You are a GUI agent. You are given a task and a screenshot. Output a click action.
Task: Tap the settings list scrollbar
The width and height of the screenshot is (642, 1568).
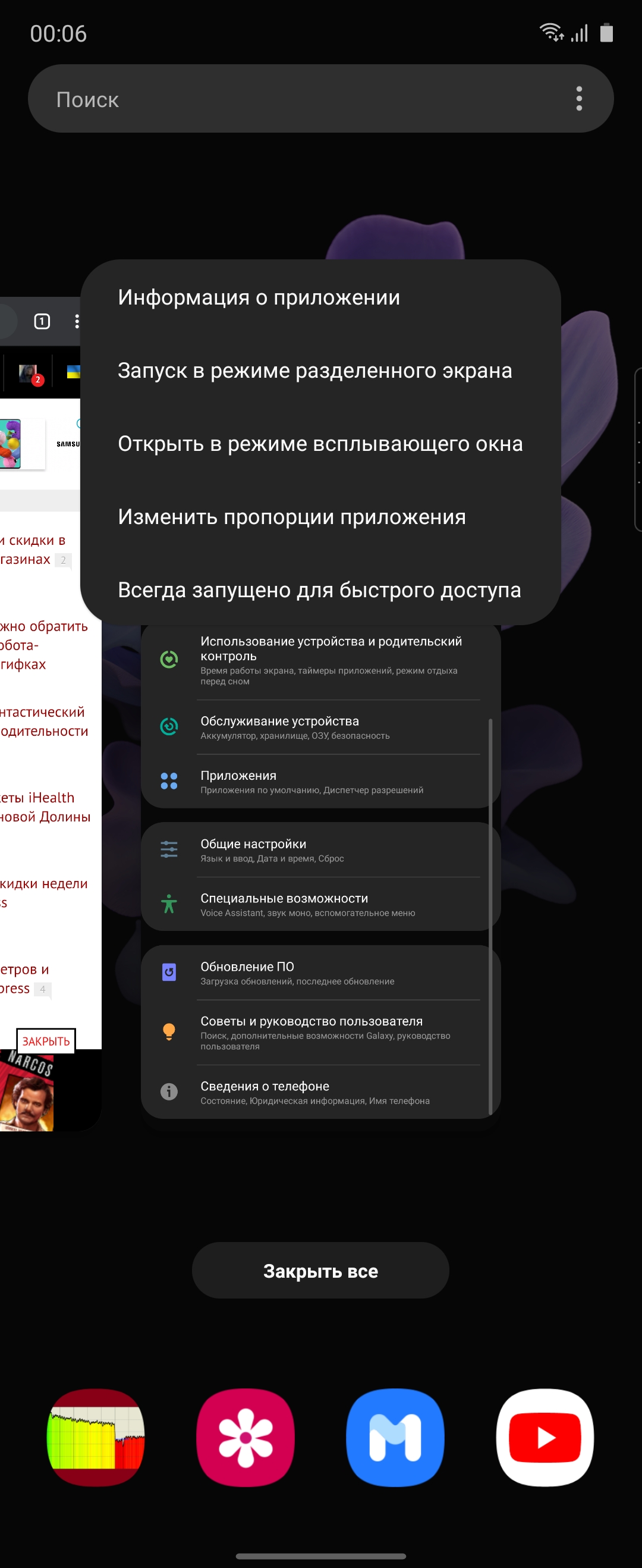[490, 913]
